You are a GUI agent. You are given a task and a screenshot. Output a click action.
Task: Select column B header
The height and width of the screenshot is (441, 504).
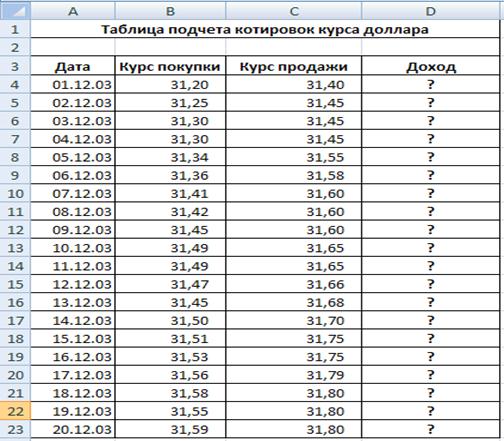click(170, 11)
